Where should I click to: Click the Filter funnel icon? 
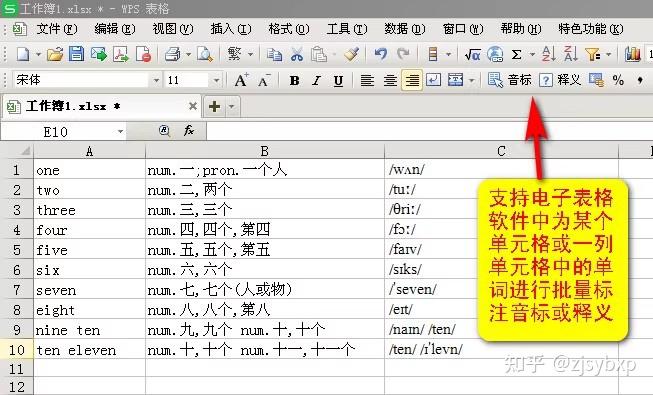pyautogui.click(x=593, y=54)
